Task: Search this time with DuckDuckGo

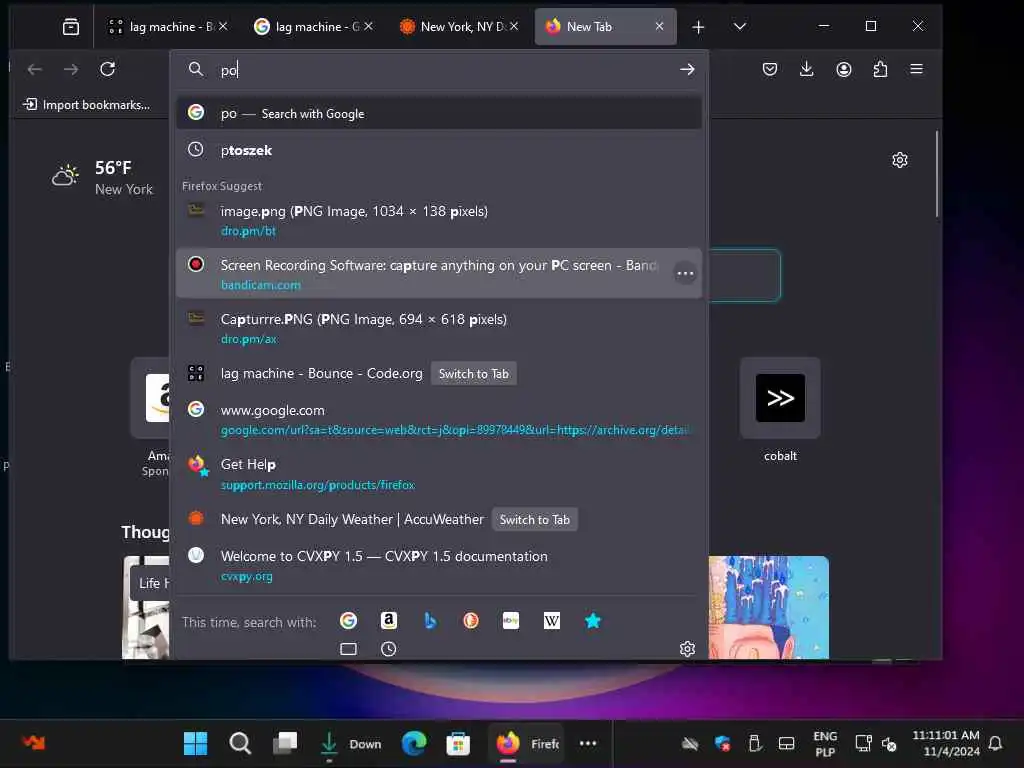Action: pos(470,620)
